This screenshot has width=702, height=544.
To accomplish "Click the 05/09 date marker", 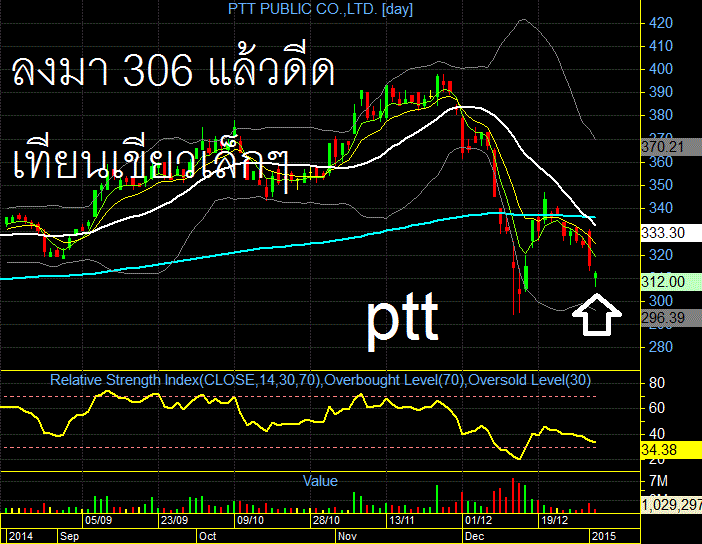I will click(98, 521).
